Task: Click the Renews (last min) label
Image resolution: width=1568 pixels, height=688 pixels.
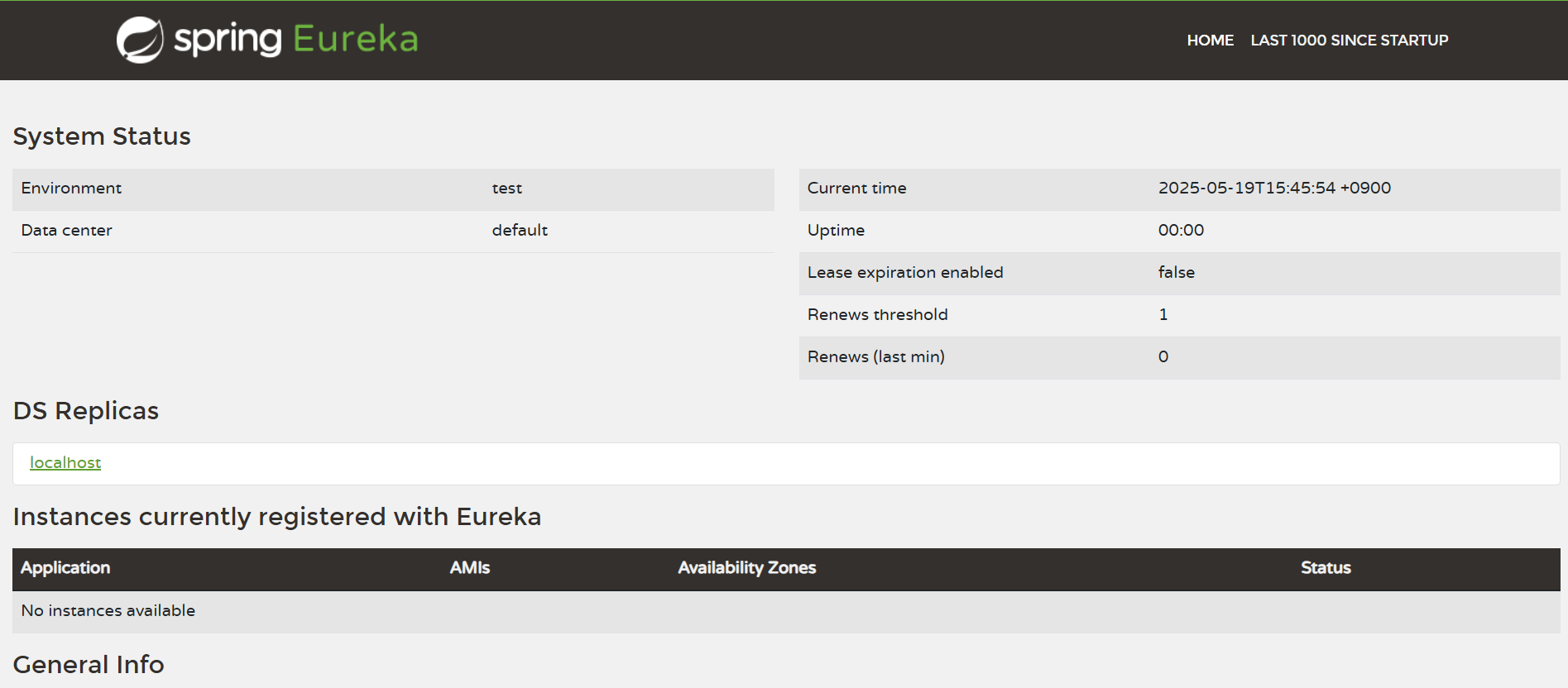Action: [x=875, y=356]
